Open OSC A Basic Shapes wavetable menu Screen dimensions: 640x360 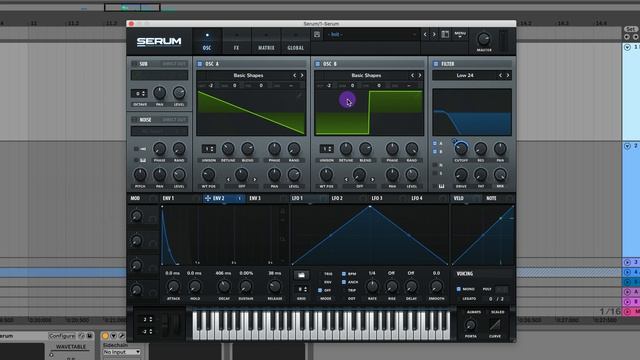248,76
